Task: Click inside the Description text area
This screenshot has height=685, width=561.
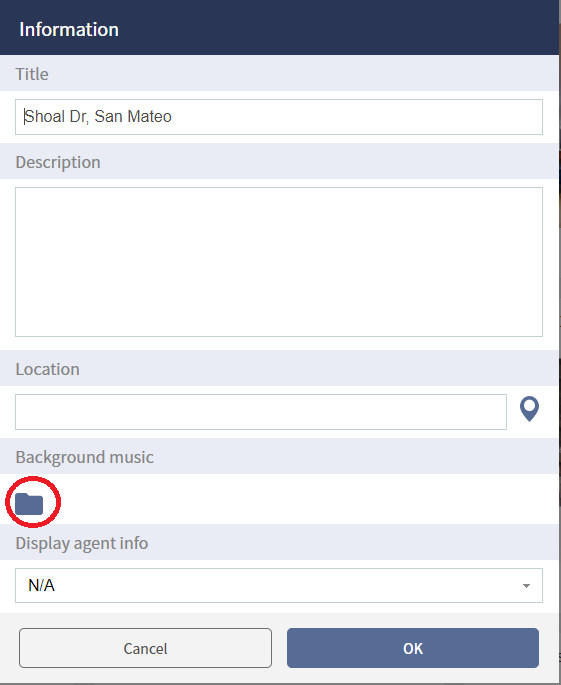Action: [x=279, y=262]
